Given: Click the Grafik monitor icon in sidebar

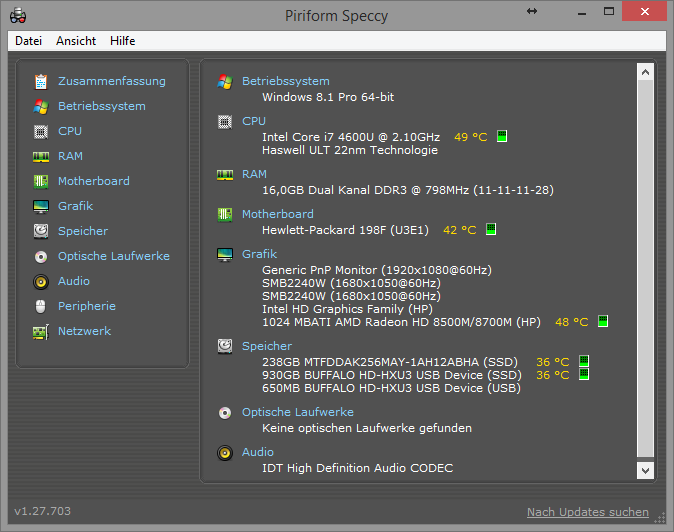Looking at the screenshot, I should click(x=41, y=207).
